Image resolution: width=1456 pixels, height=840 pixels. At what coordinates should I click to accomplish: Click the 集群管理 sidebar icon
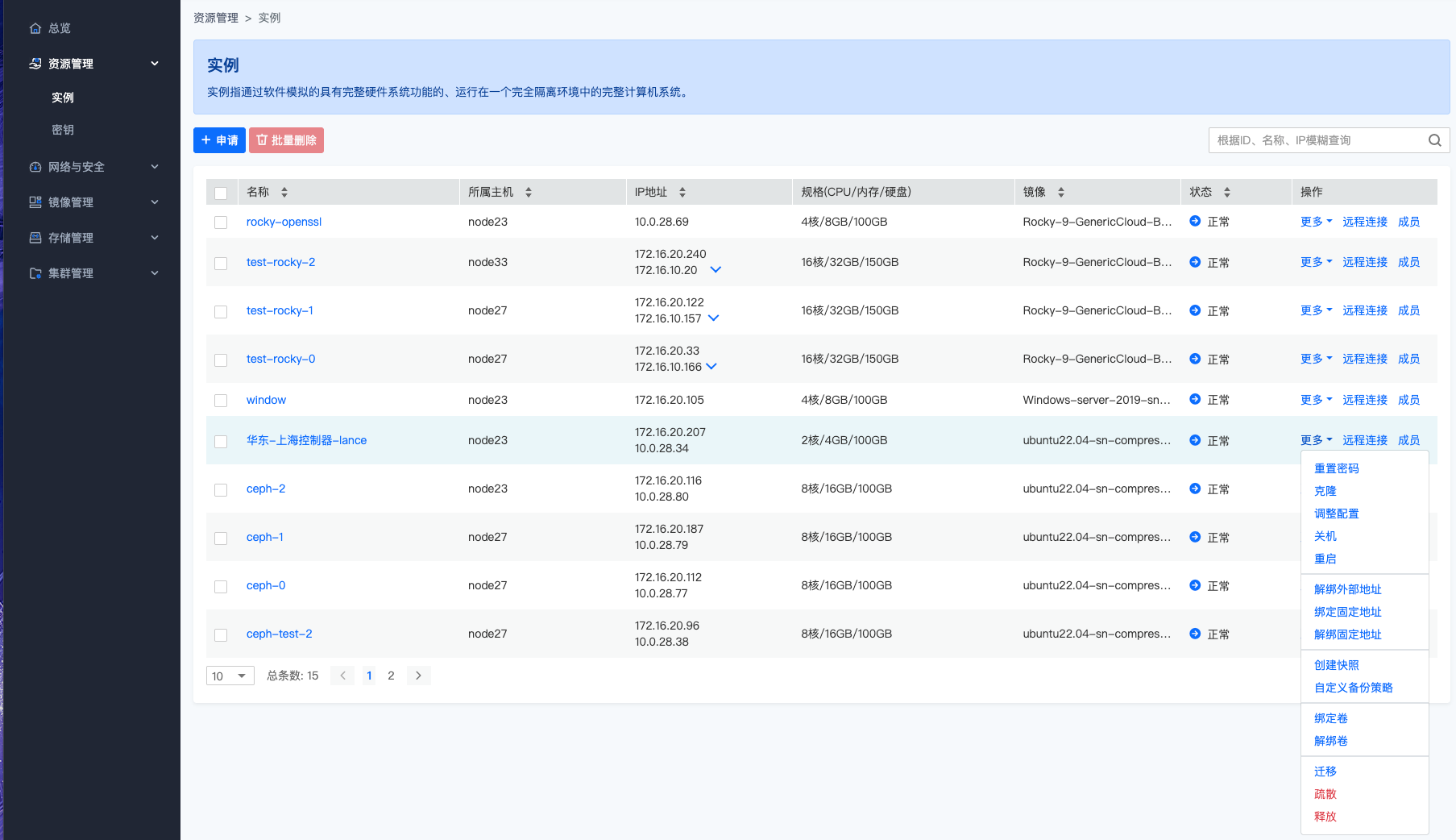[35, 273]
